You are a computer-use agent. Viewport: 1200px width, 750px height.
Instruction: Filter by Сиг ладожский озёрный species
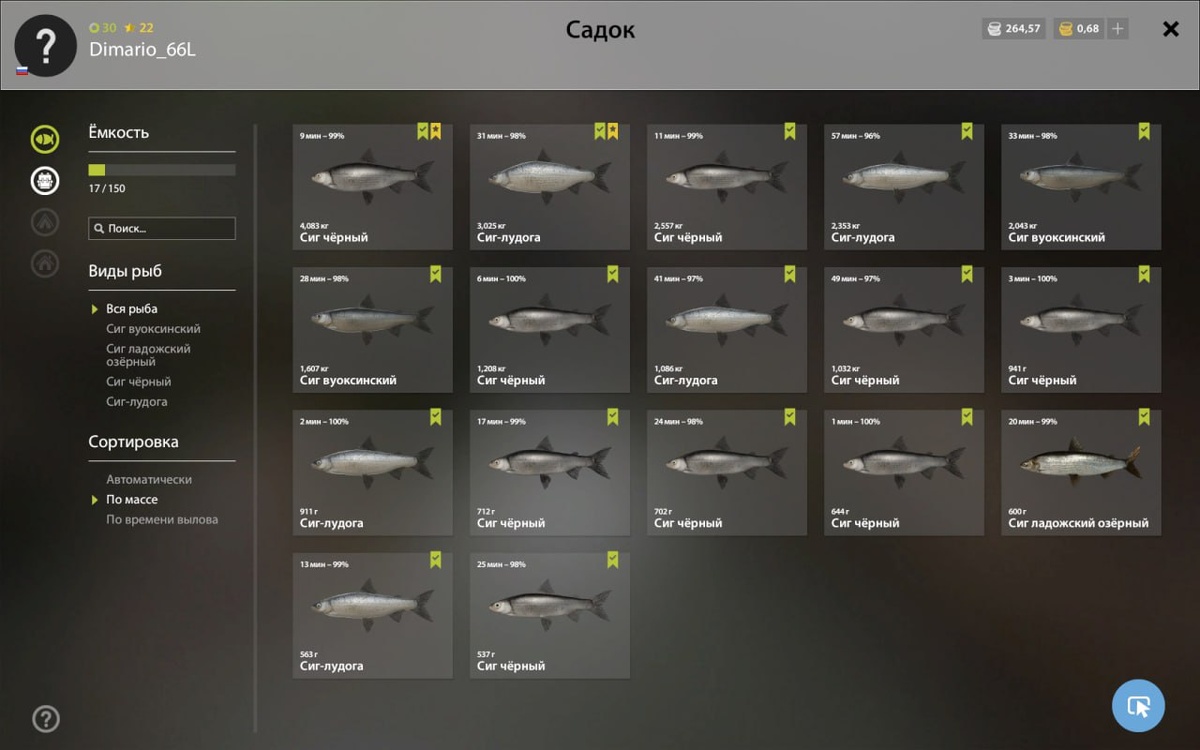148,355
